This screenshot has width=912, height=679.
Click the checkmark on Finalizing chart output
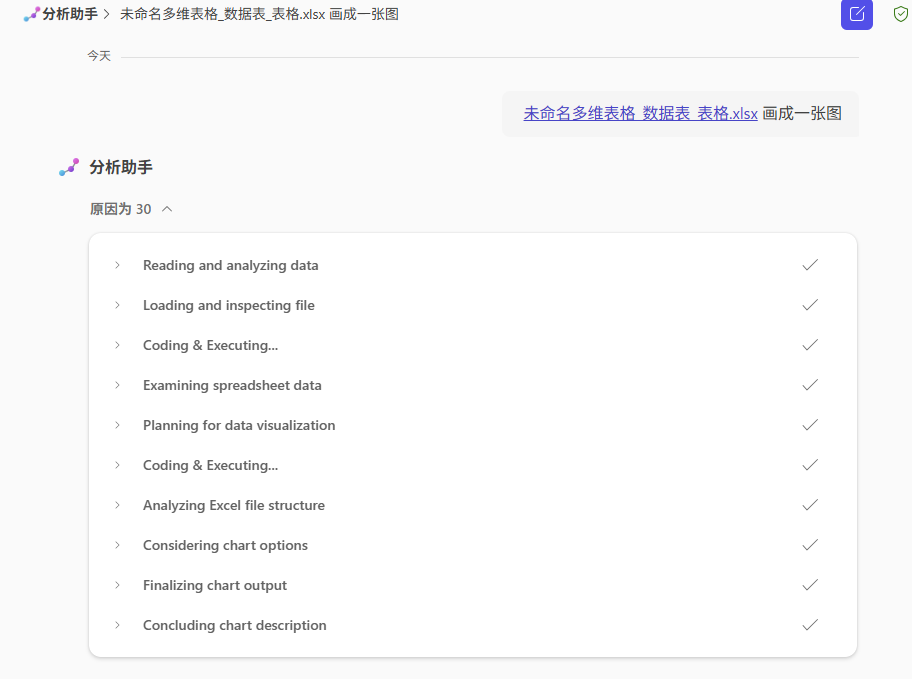(810, 585)
